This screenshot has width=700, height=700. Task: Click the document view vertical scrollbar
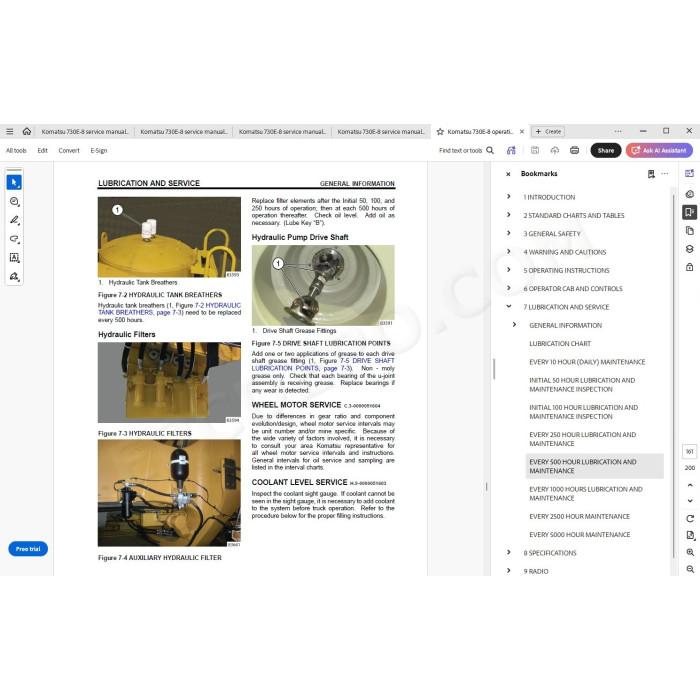tap(494, 369)
